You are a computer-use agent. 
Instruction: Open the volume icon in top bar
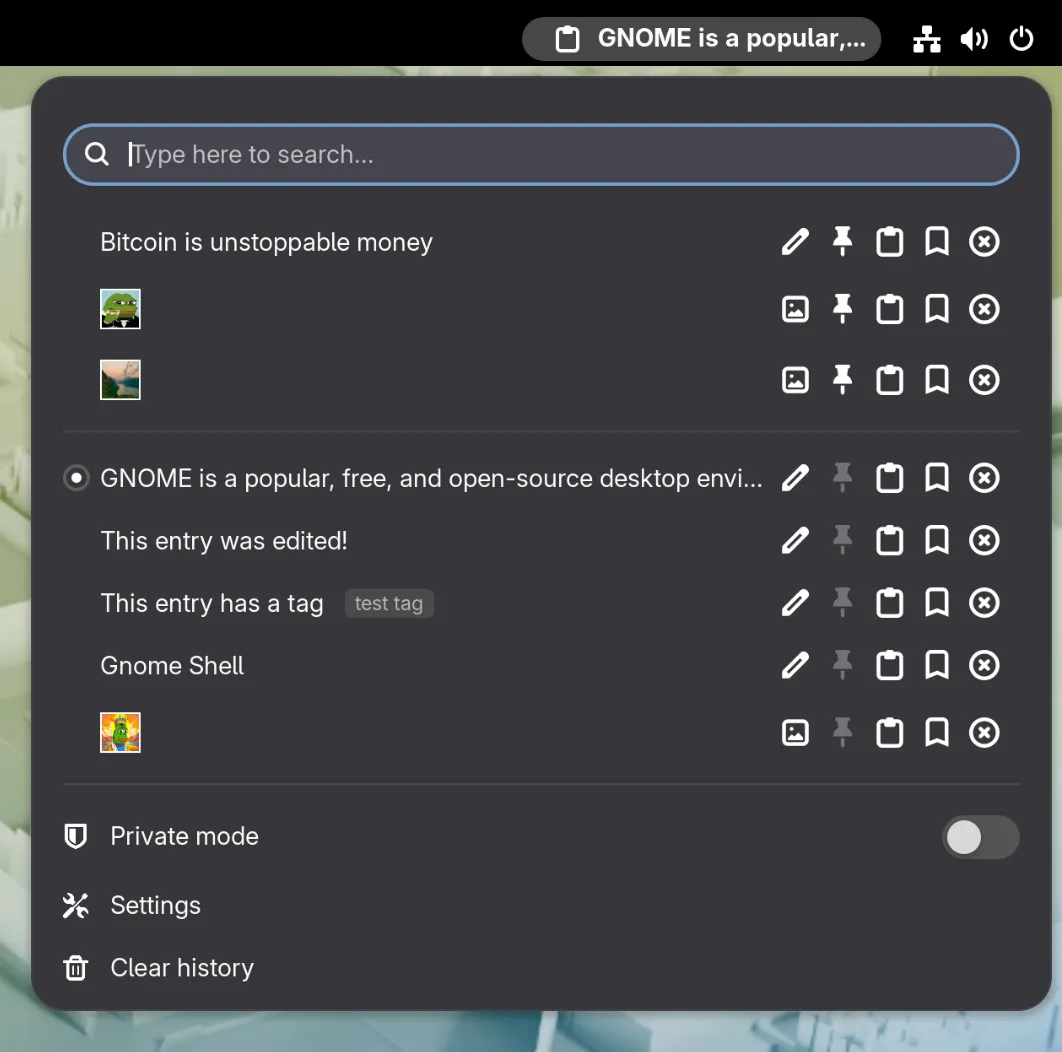pyautogui.click(x=974, y=39)
